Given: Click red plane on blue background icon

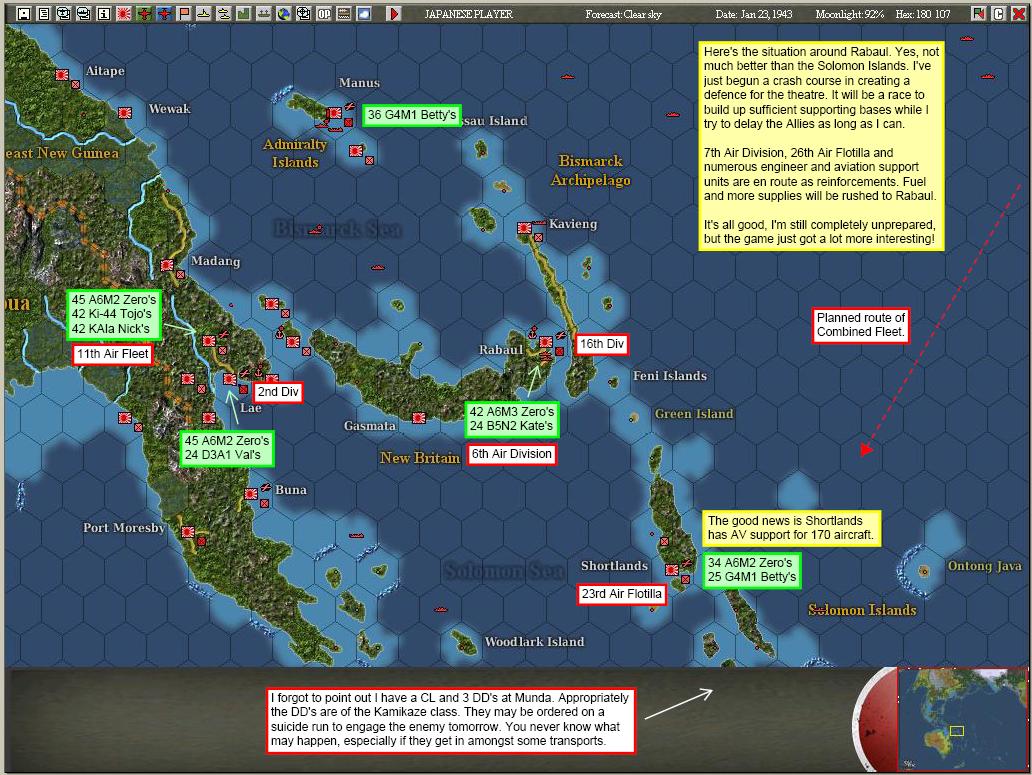Looking at the screenshot, I should point(164,13).
